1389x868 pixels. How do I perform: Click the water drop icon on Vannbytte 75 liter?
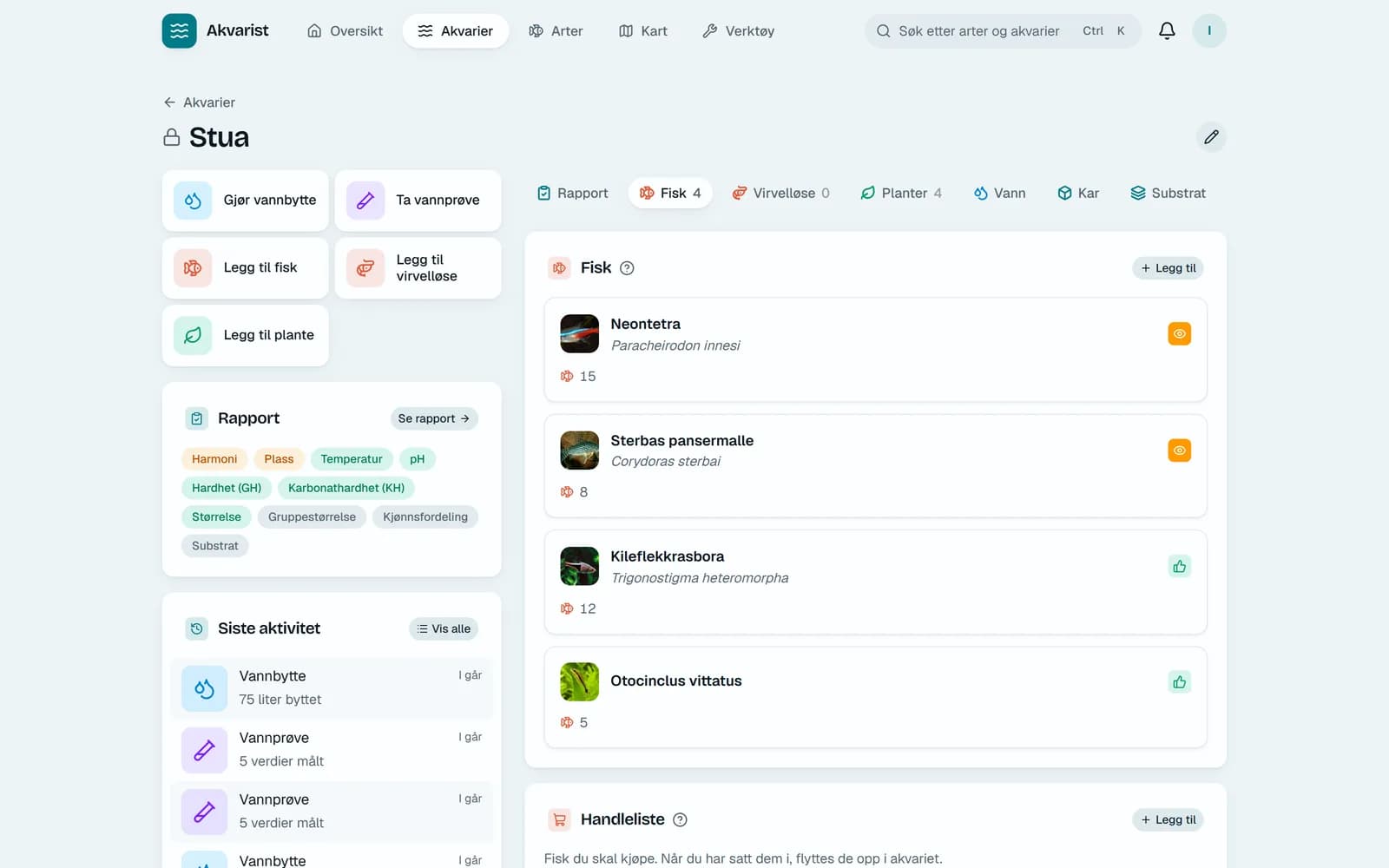click(204, 688)
